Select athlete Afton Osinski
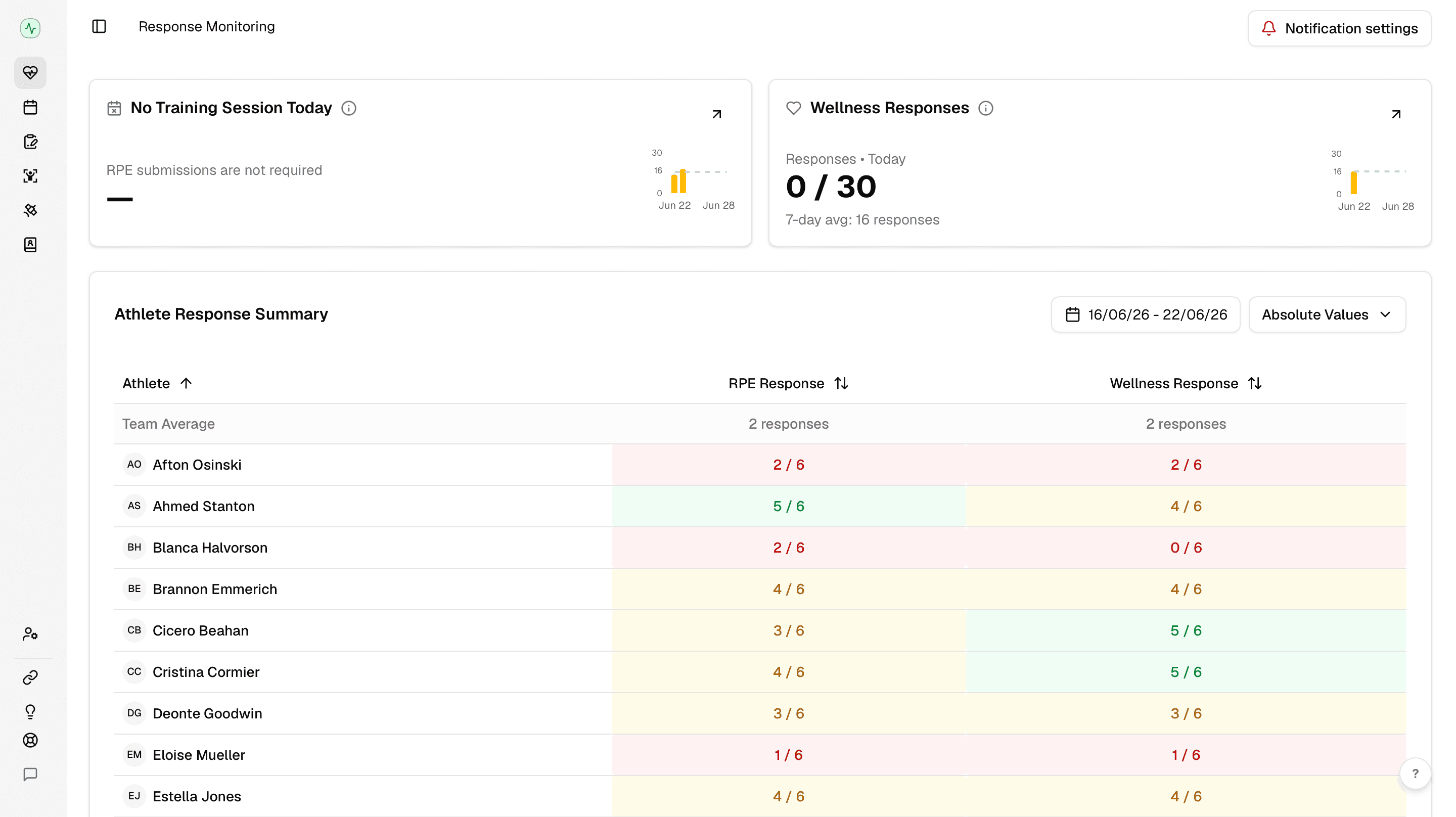1456x817 pixels. (x=197, y=465)
